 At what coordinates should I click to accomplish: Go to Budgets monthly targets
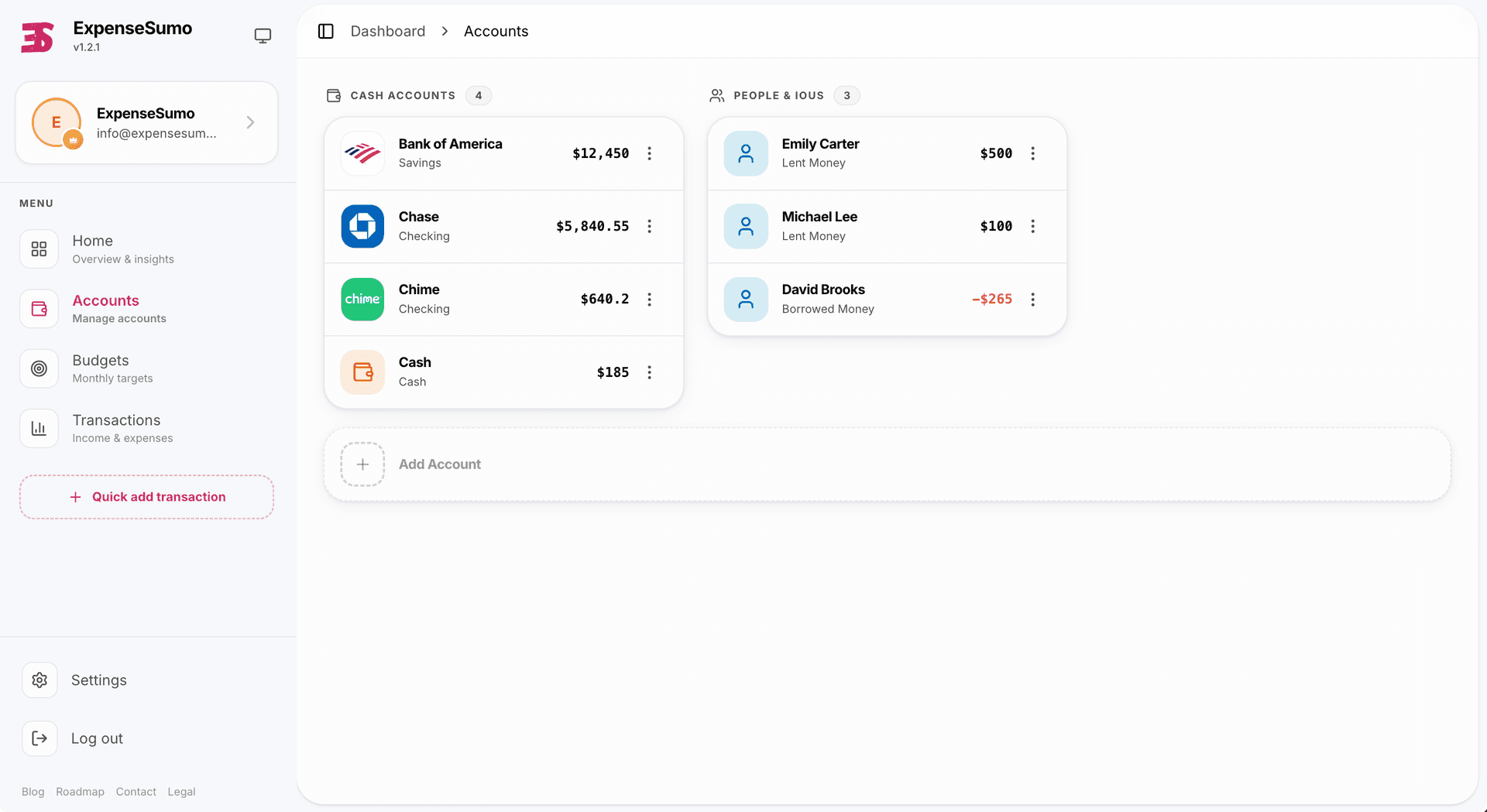(147, 368)
